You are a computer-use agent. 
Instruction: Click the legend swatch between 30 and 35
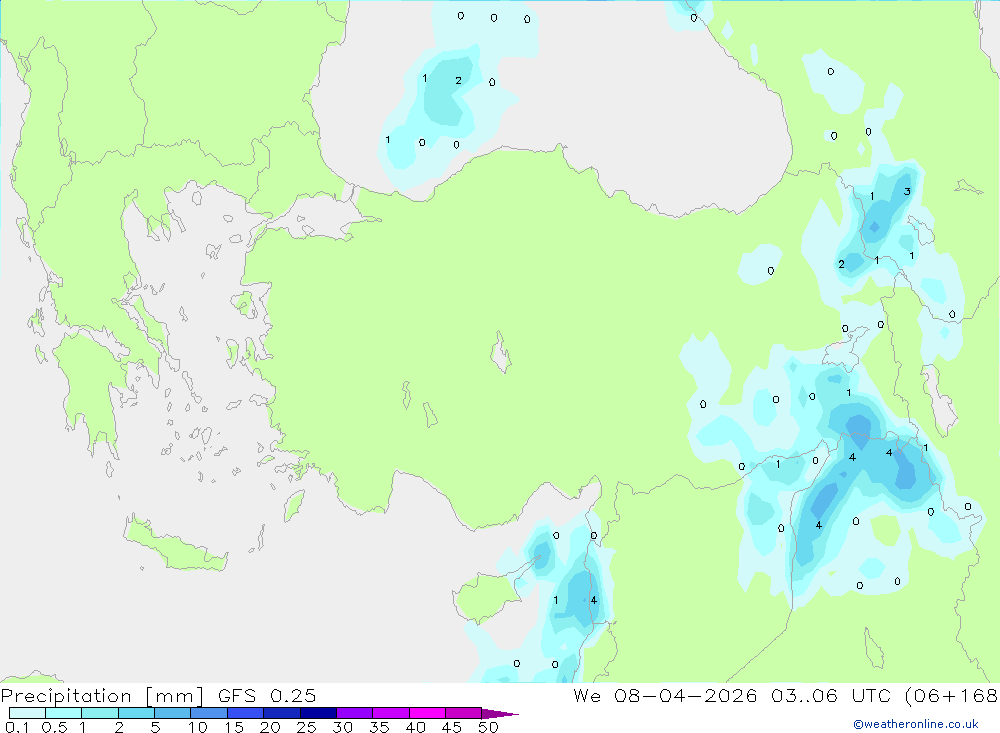click(355, 713)
